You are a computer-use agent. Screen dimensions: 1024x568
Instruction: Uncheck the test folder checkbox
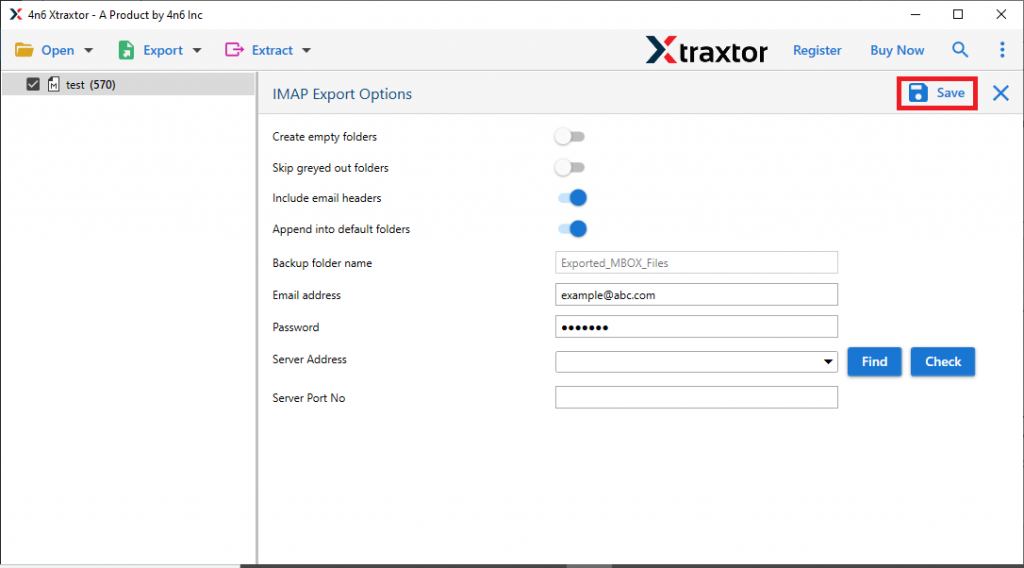coord(33,85)
